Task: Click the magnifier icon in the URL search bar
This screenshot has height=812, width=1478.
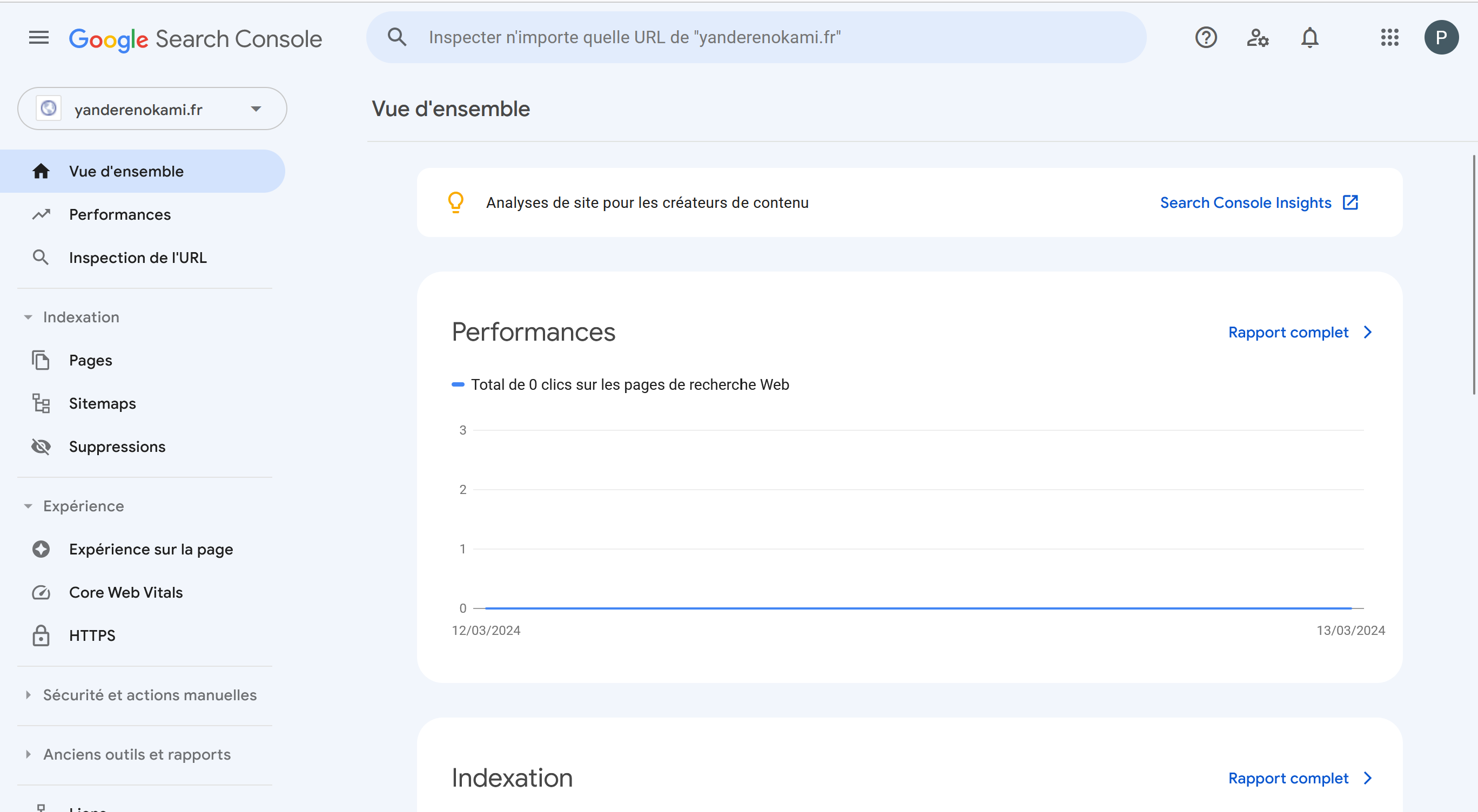Action: (x=397, y=37)
